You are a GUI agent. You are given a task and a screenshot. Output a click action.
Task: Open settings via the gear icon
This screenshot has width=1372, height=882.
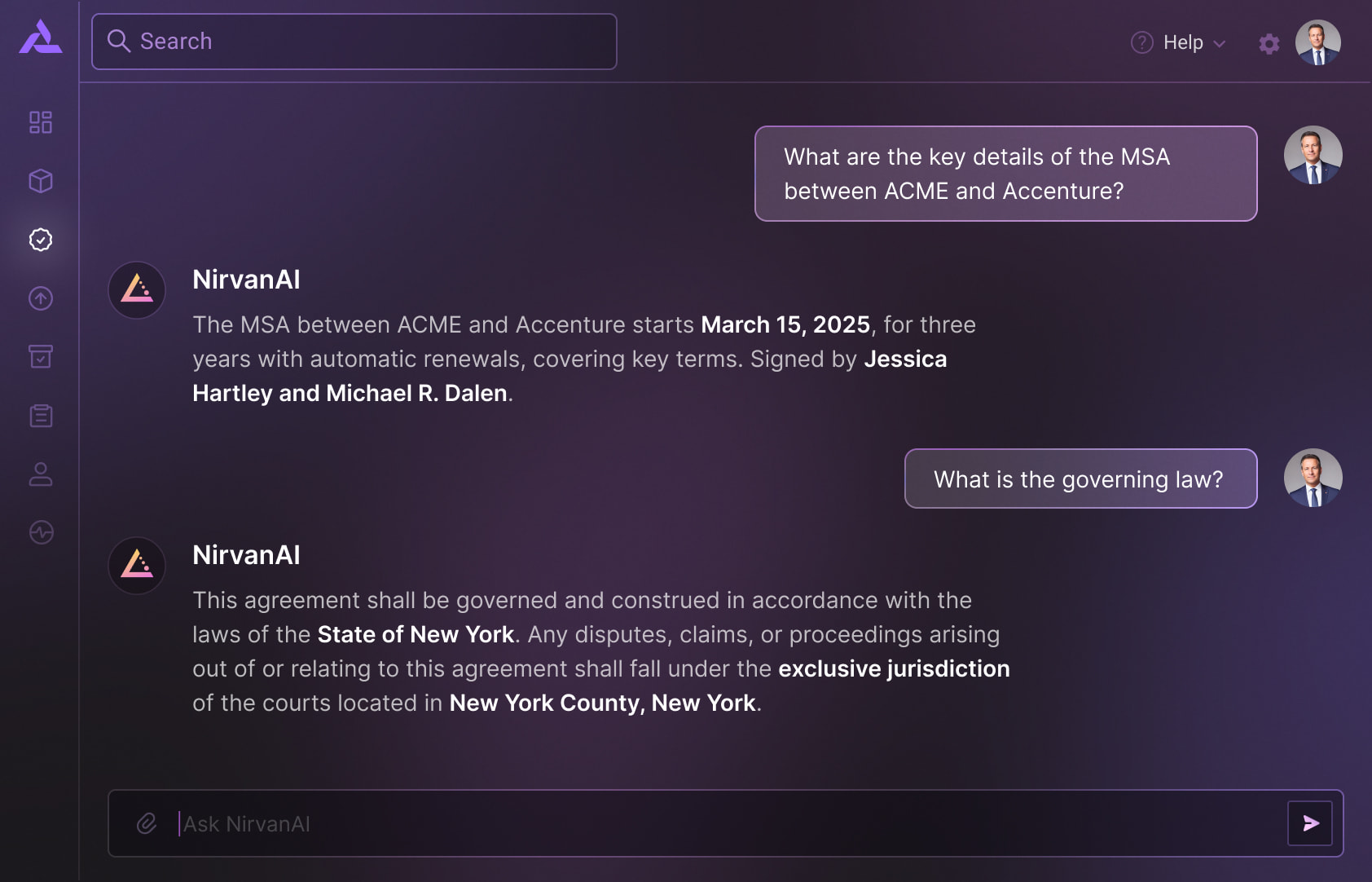(x=1269, y=43)
